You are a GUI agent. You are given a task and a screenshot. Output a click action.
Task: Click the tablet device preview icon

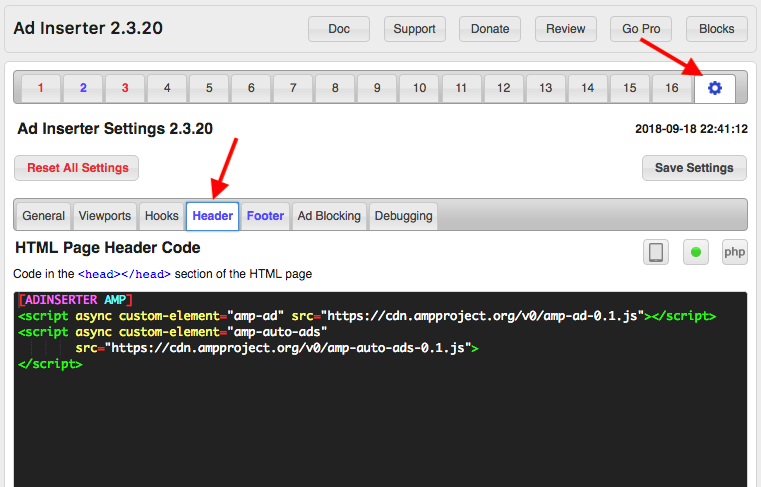pyautogui.click(x=656, y=252)
